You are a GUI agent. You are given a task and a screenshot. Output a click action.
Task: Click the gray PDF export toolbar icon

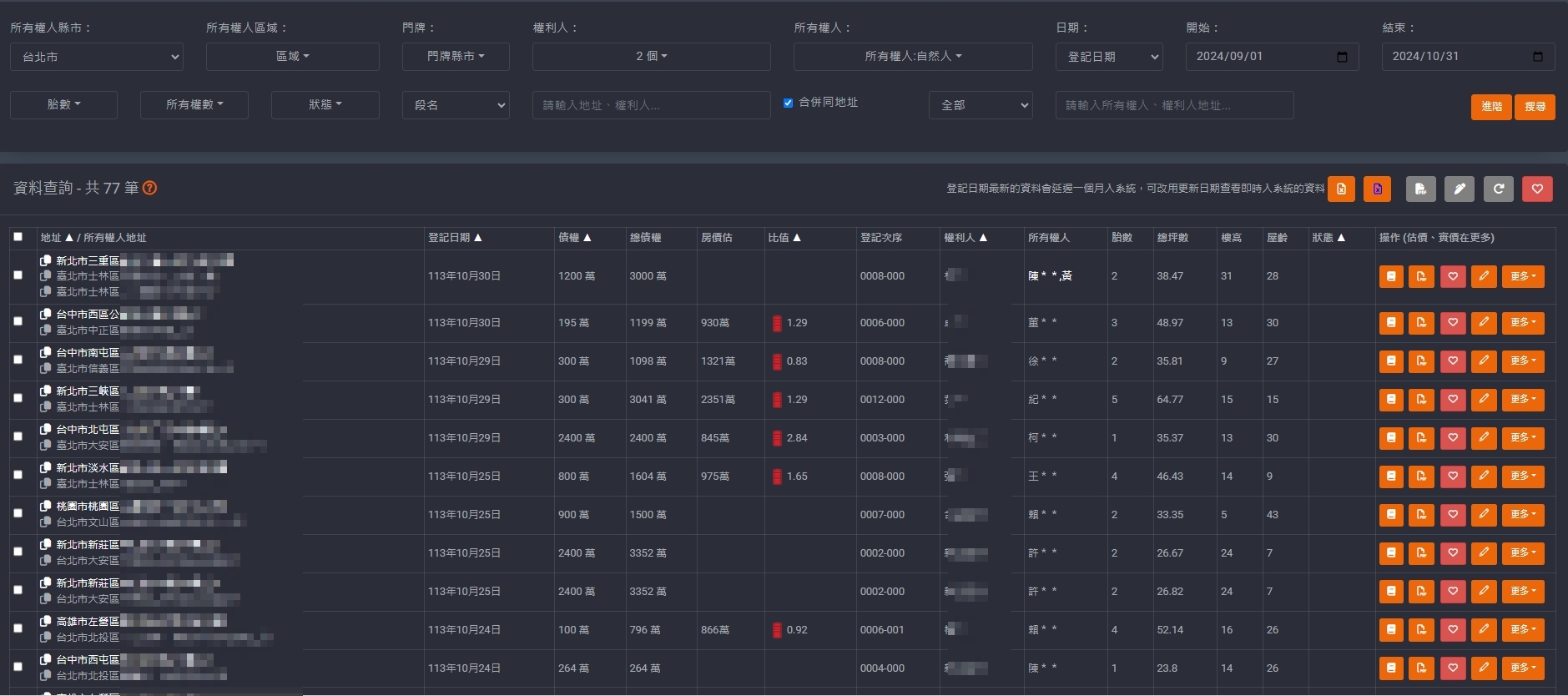point(1420,189)
